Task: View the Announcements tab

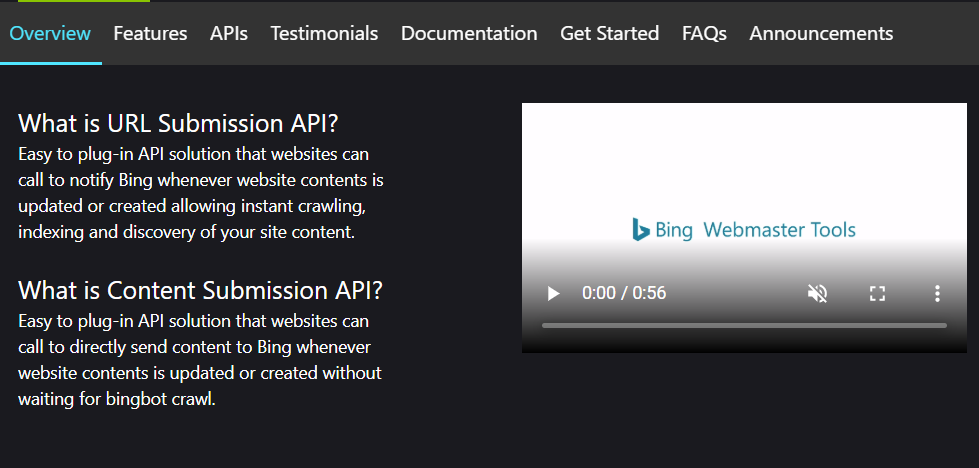Action: coord(821,33)
